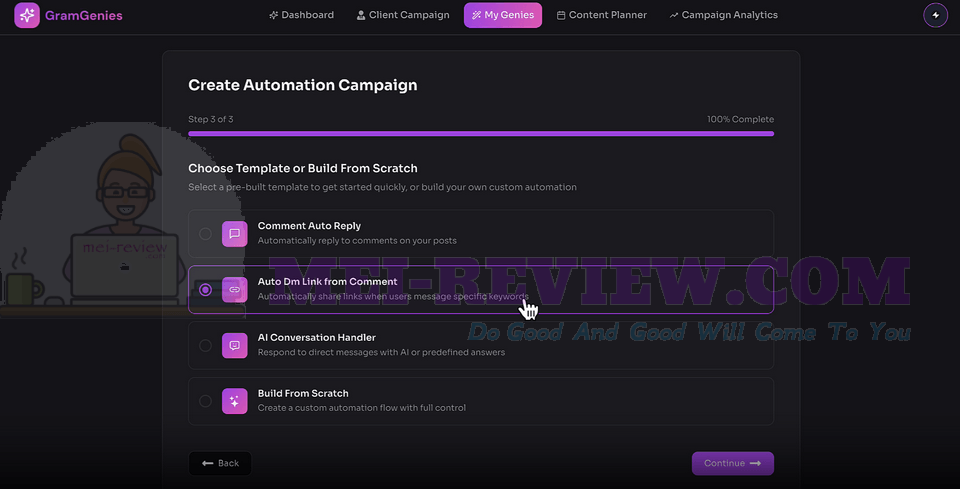Click the Comment Auto Reply title text
The image size is (960, 489).
(x=309, y=226)
